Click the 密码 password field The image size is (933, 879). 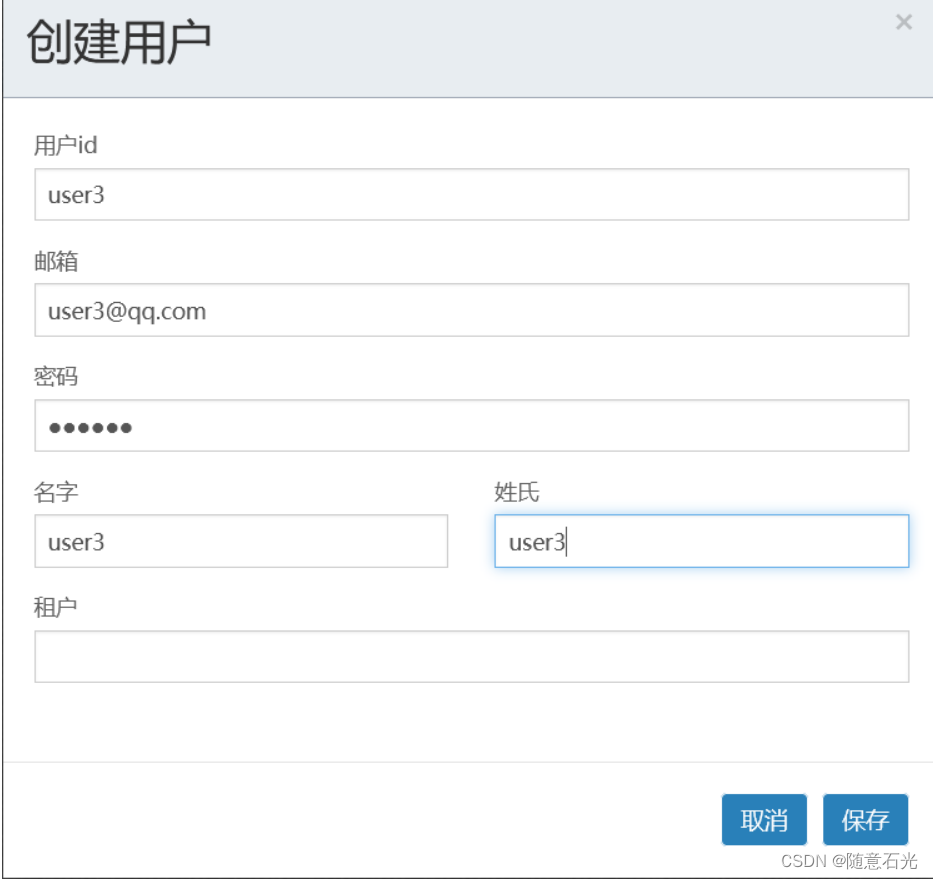(471, 426)
